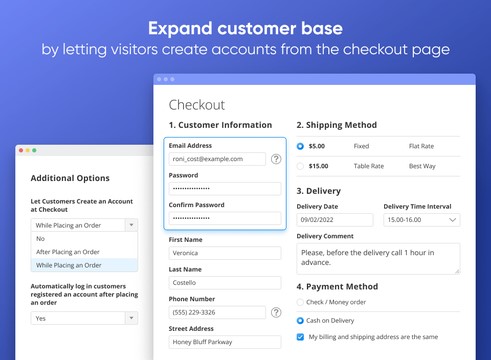Choose Cash on Delivery payment

[300, 321]
